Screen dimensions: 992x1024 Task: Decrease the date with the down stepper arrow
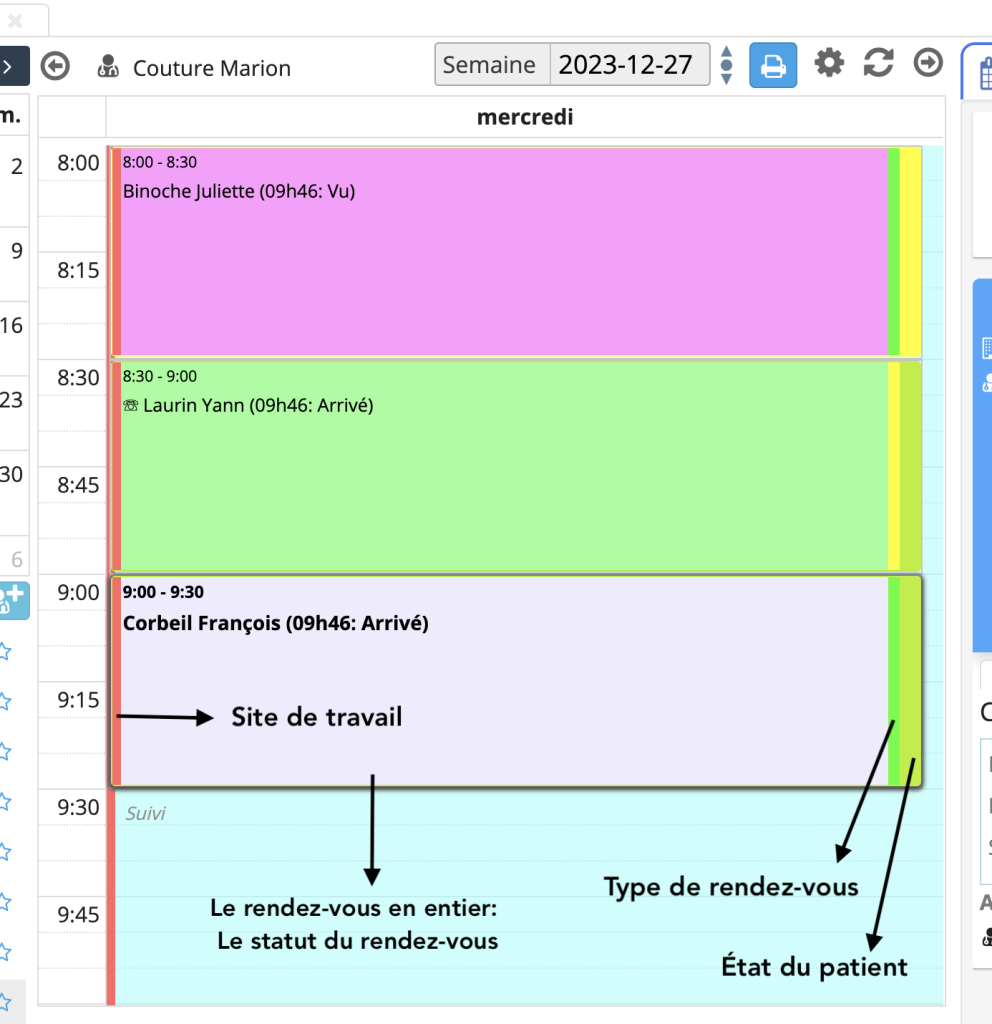click(726, 78)
